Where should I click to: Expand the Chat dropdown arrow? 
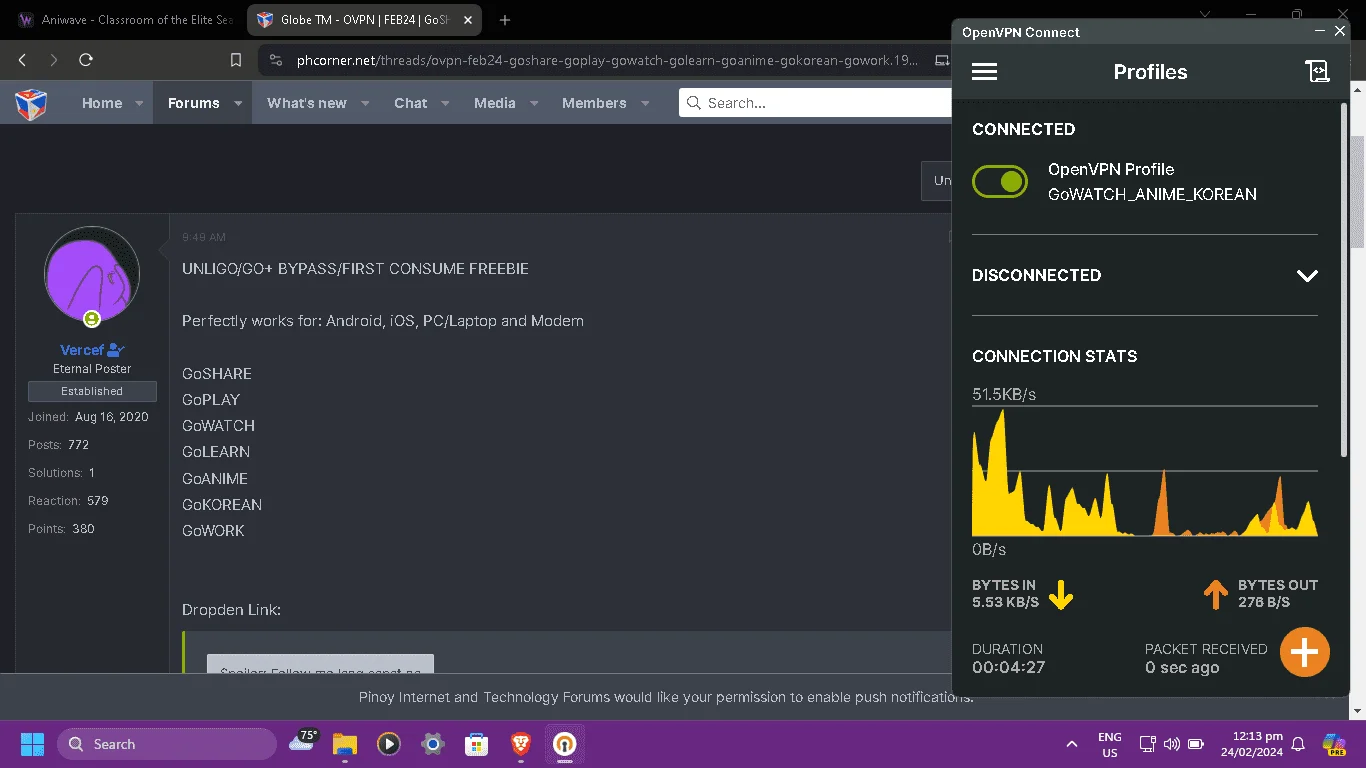click(x=445, y=103)
